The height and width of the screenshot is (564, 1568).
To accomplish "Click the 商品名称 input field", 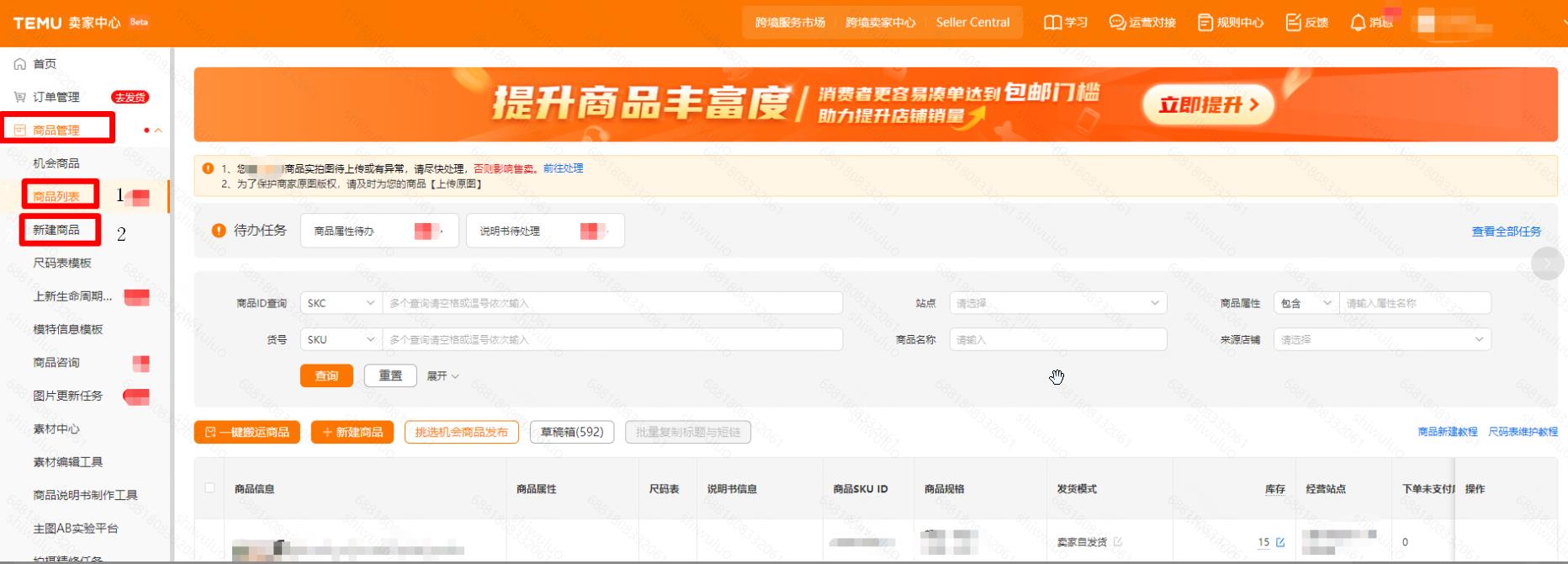I will [1057, 340].
